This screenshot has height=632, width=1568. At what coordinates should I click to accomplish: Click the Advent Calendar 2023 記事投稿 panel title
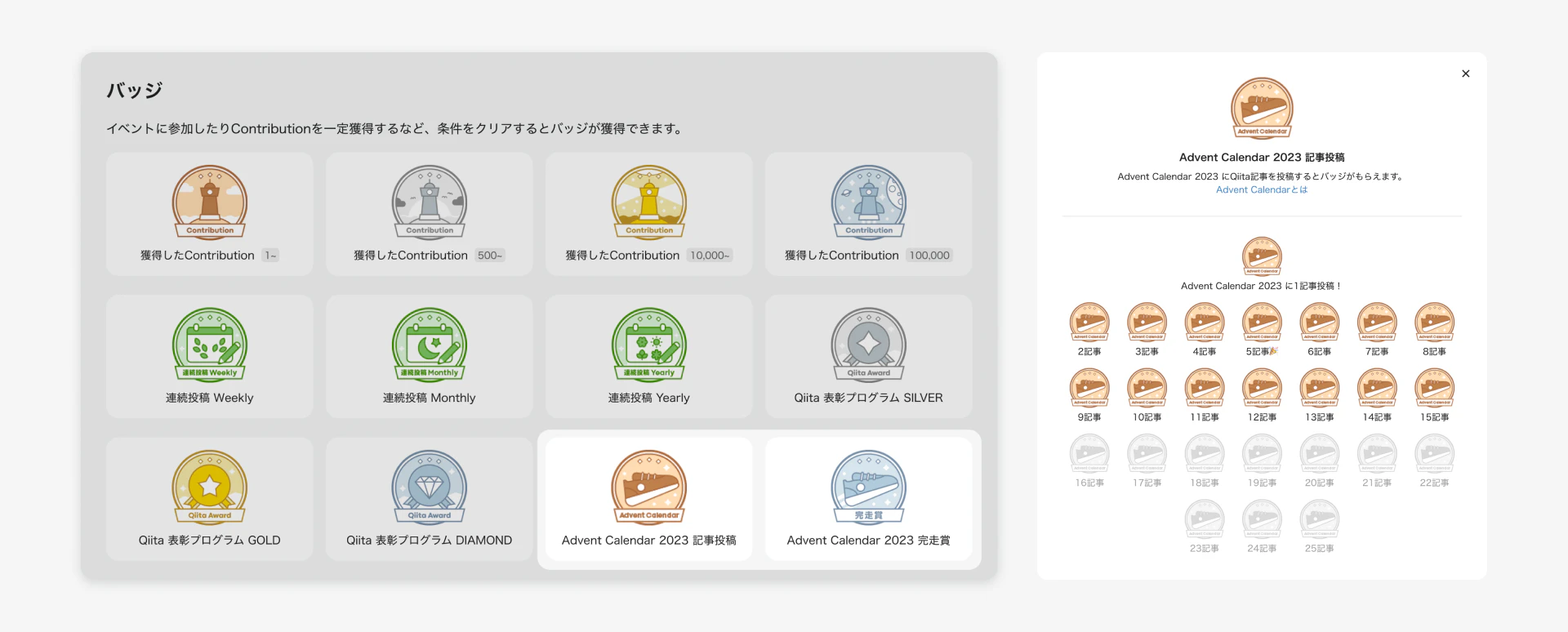pos(1262,157)
